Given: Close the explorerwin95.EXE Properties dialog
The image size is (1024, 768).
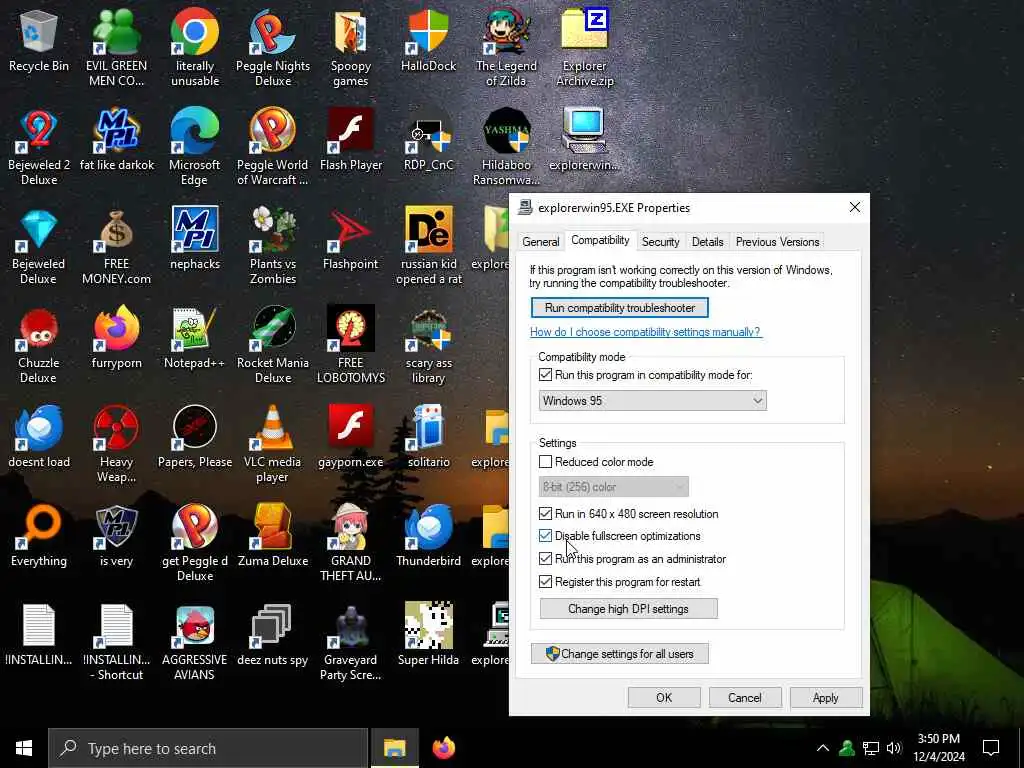Looking at the screenshot, I should [x=854, y=208].
